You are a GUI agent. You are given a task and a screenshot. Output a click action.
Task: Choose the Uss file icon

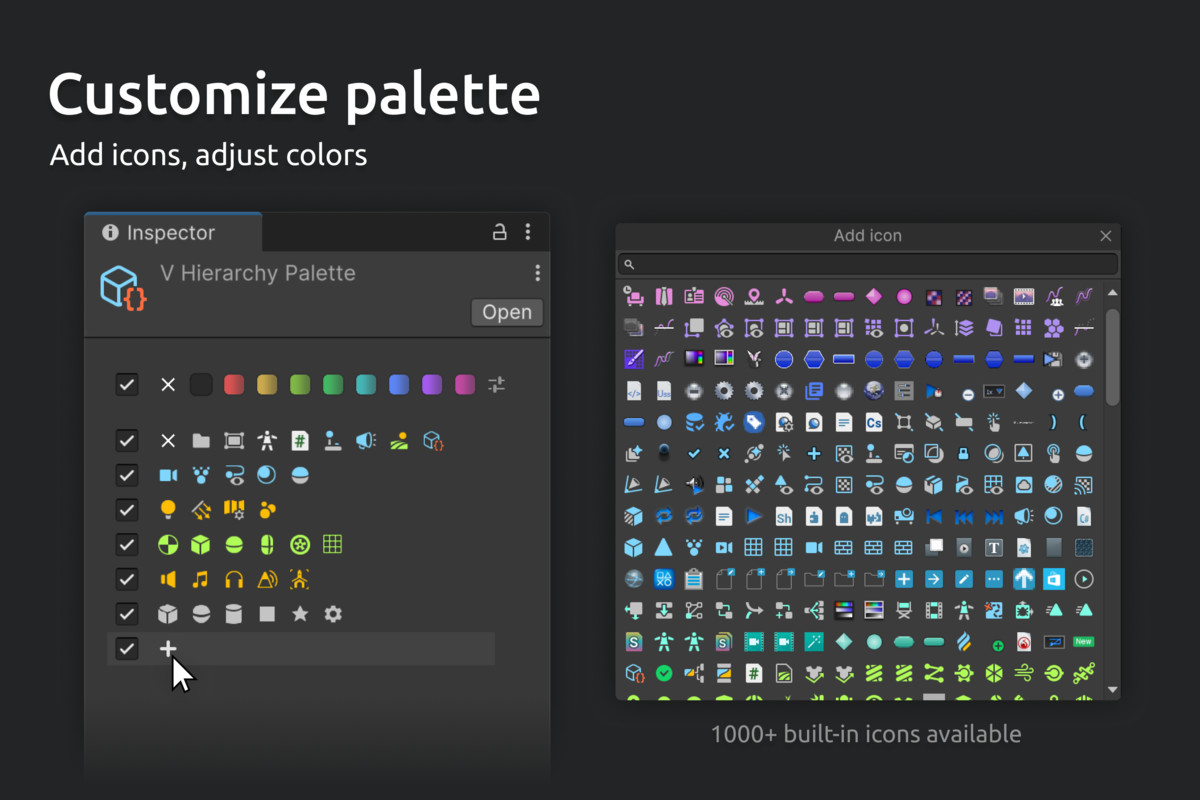[x=664, y=390]
